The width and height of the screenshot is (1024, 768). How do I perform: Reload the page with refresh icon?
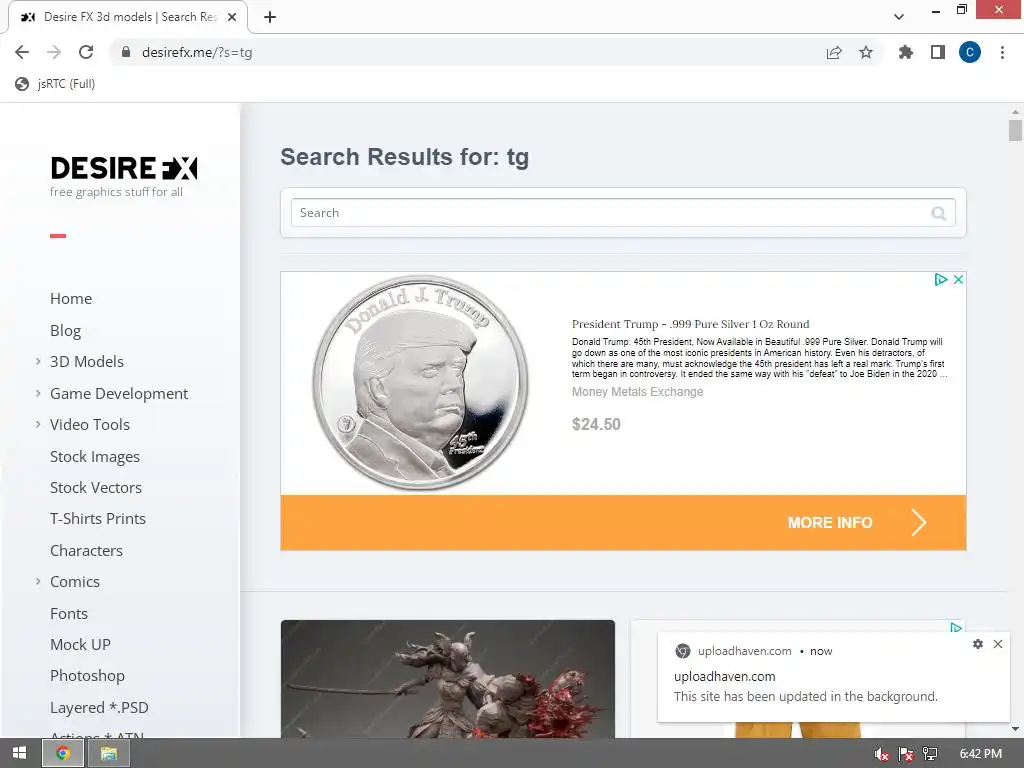[x=86, y=52]
